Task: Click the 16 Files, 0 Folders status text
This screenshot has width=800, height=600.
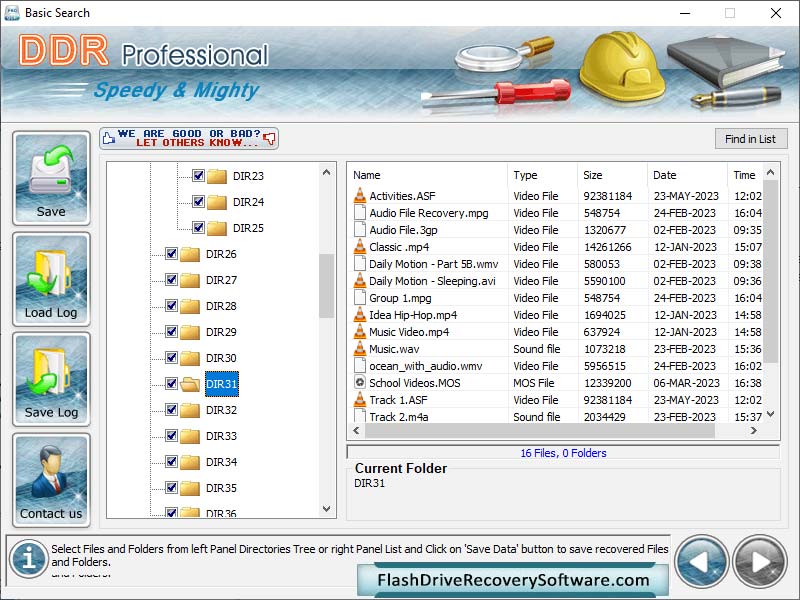Action: [x=563, y=453]
